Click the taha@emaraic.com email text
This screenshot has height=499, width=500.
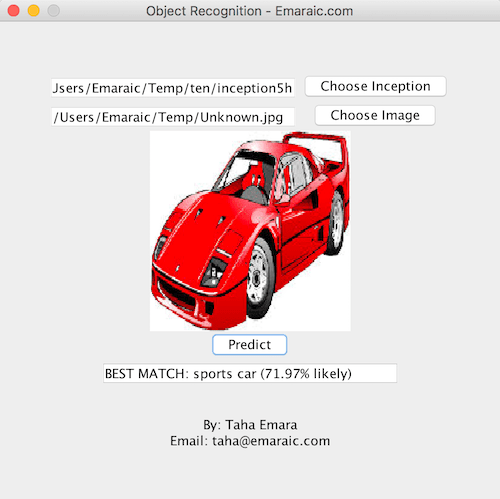pos(271,441)
